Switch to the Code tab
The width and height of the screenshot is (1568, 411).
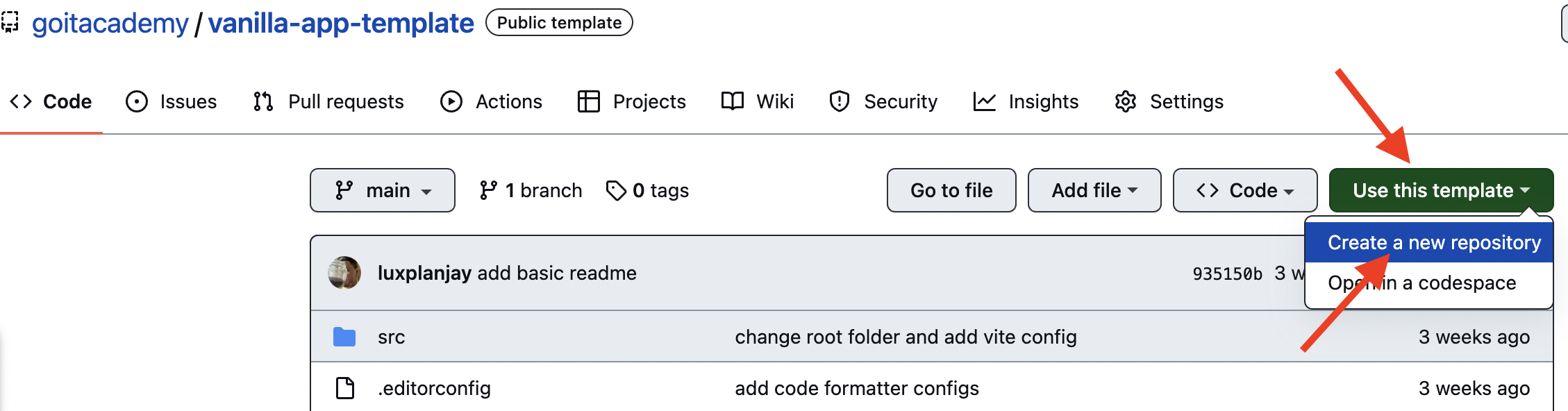click(53, 101)
